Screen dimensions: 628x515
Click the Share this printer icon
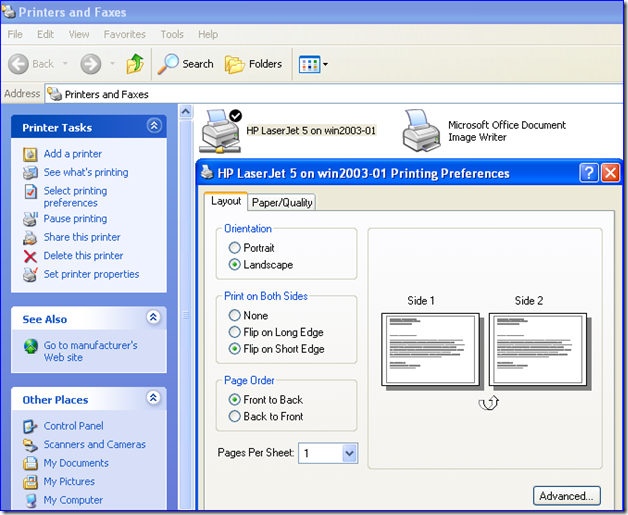coord(30,237)
